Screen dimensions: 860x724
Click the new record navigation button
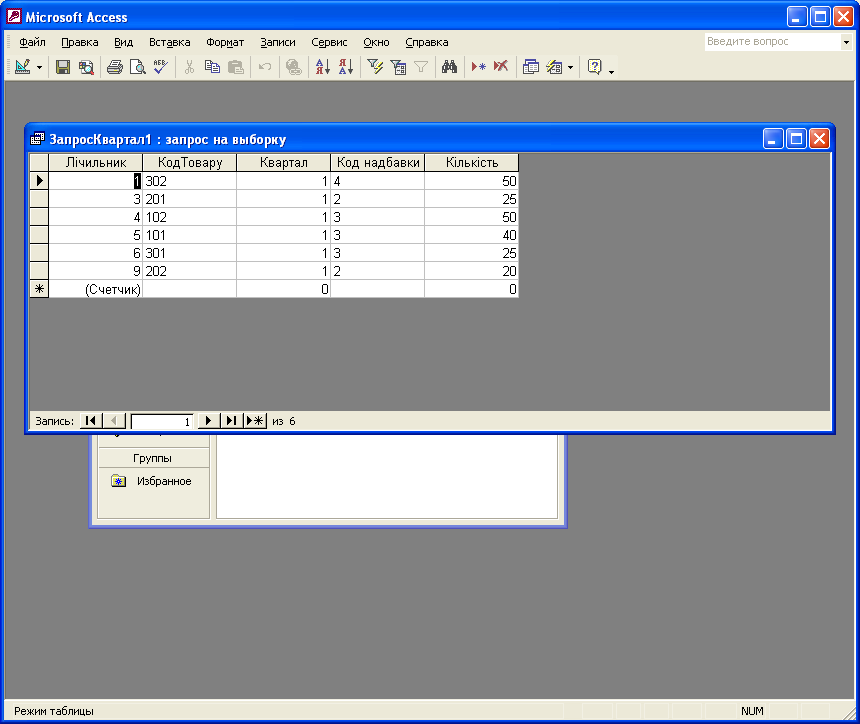click(255, 421)
